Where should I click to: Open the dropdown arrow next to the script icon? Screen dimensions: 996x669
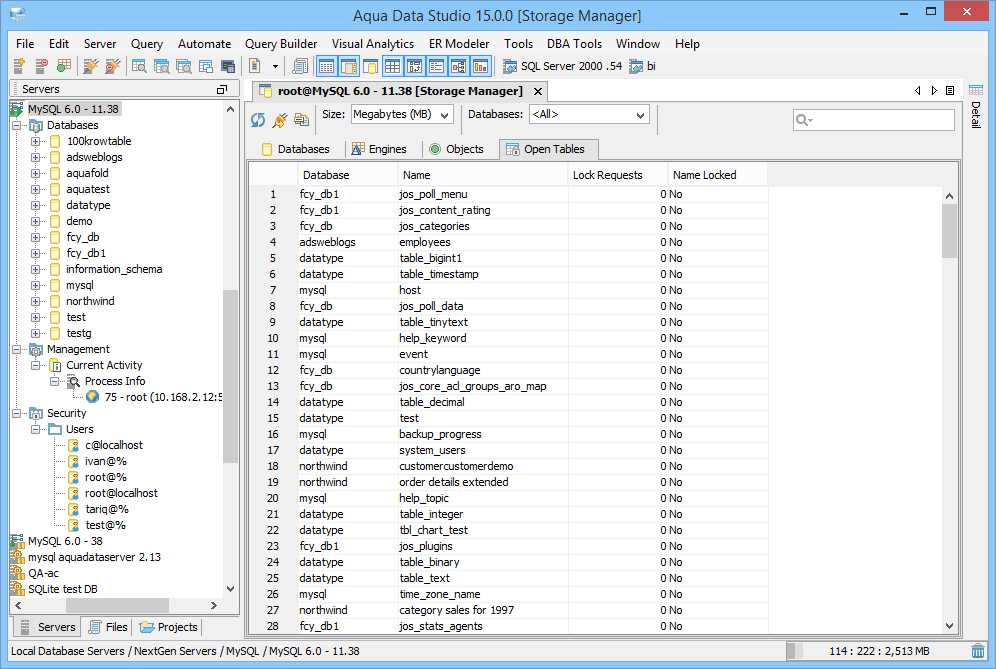275,66
